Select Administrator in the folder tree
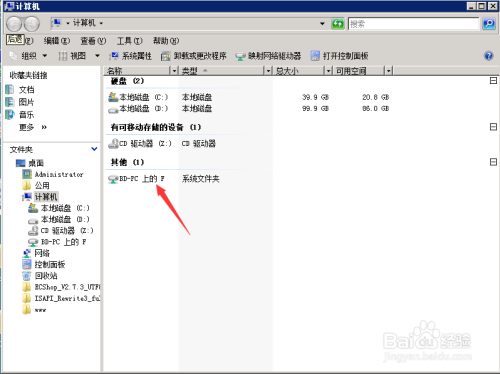 [53, 174]
